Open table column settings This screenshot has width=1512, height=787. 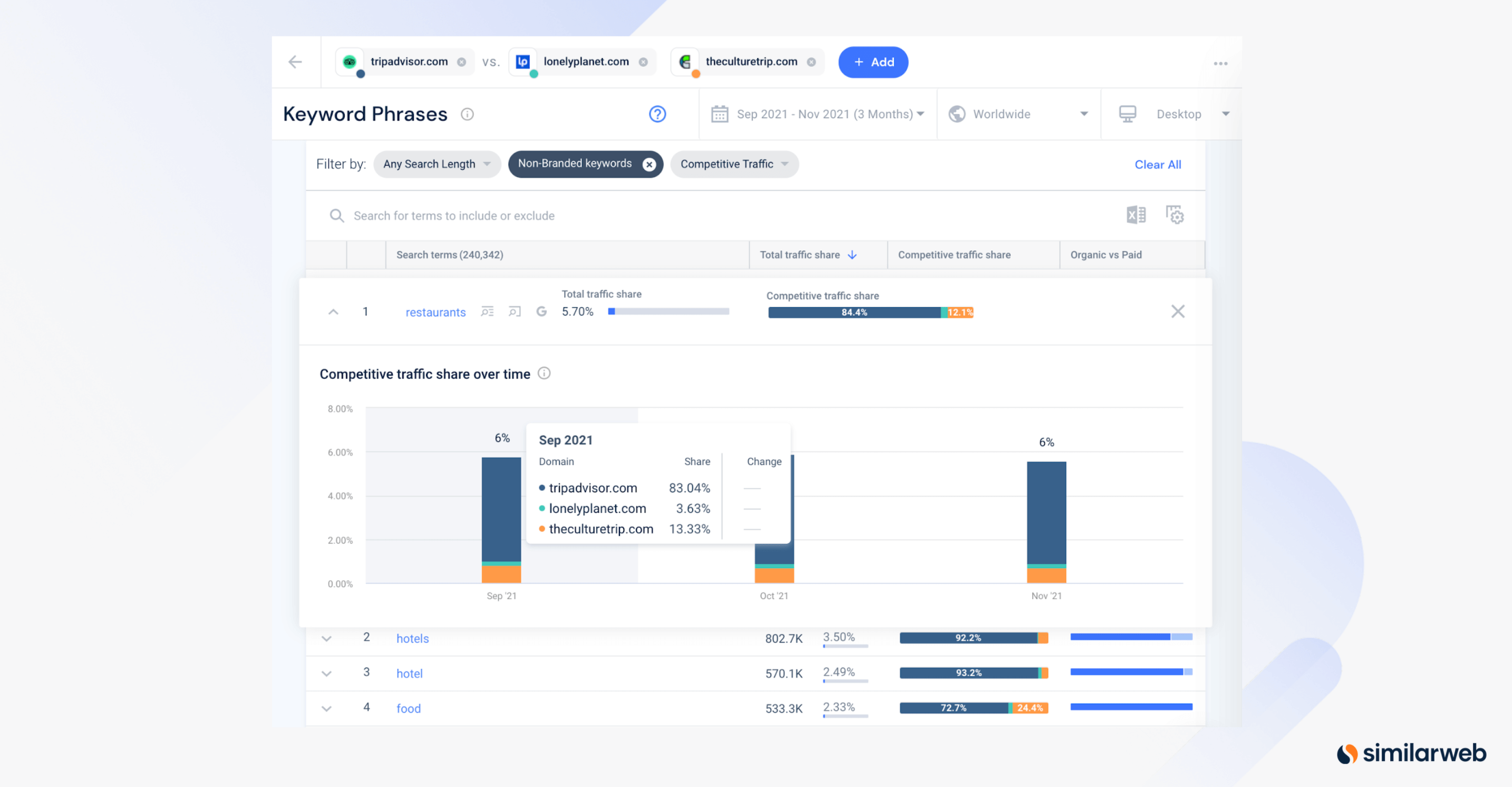coord(1175,215)
